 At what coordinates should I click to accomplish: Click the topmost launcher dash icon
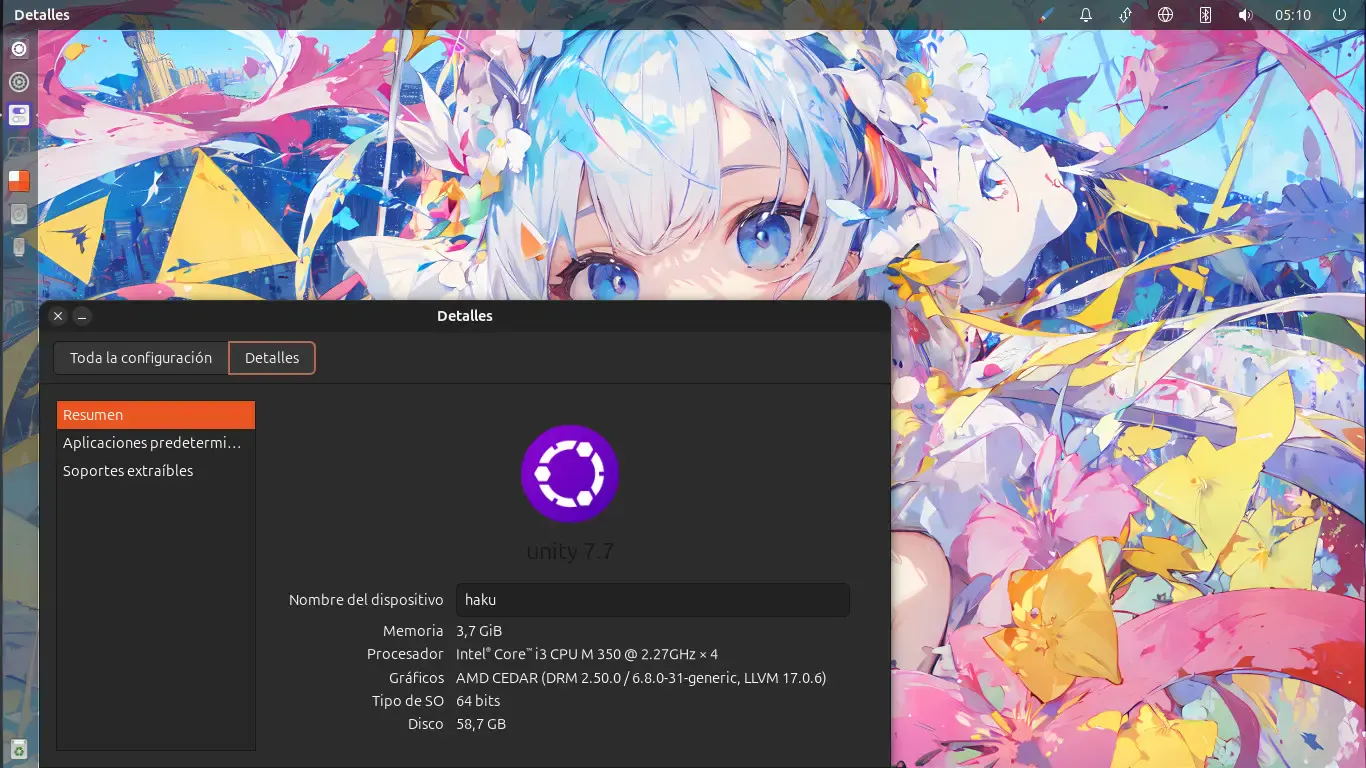18,49
